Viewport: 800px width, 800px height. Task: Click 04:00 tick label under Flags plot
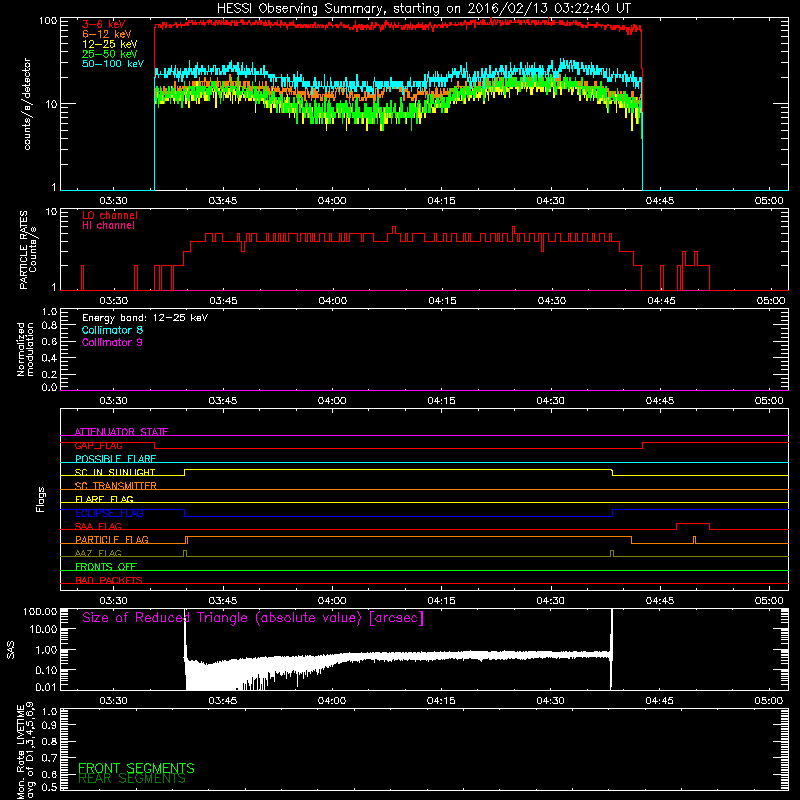(x=332, y=601)
